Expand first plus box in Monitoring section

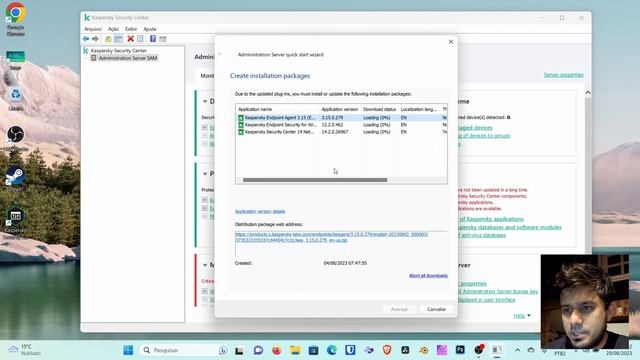click(204, 291)
